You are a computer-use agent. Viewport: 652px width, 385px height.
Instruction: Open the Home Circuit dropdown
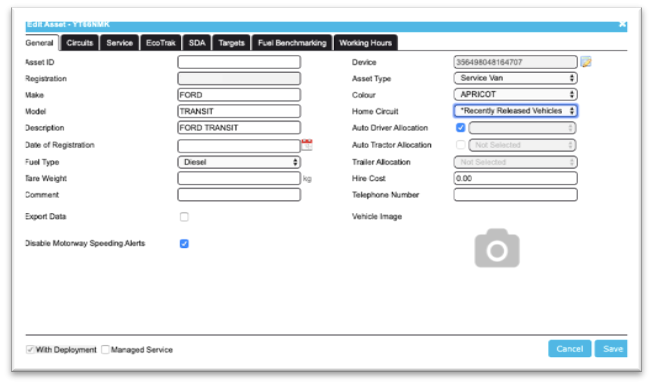coord(516,111)
